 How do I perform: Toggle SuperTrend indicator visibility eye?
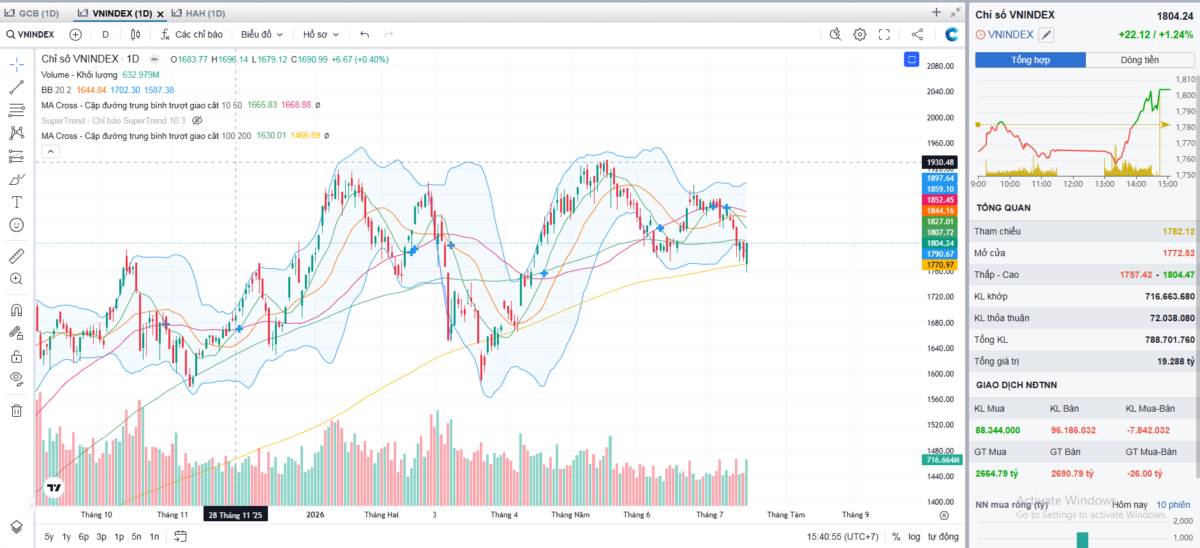(x=197, y=120)
